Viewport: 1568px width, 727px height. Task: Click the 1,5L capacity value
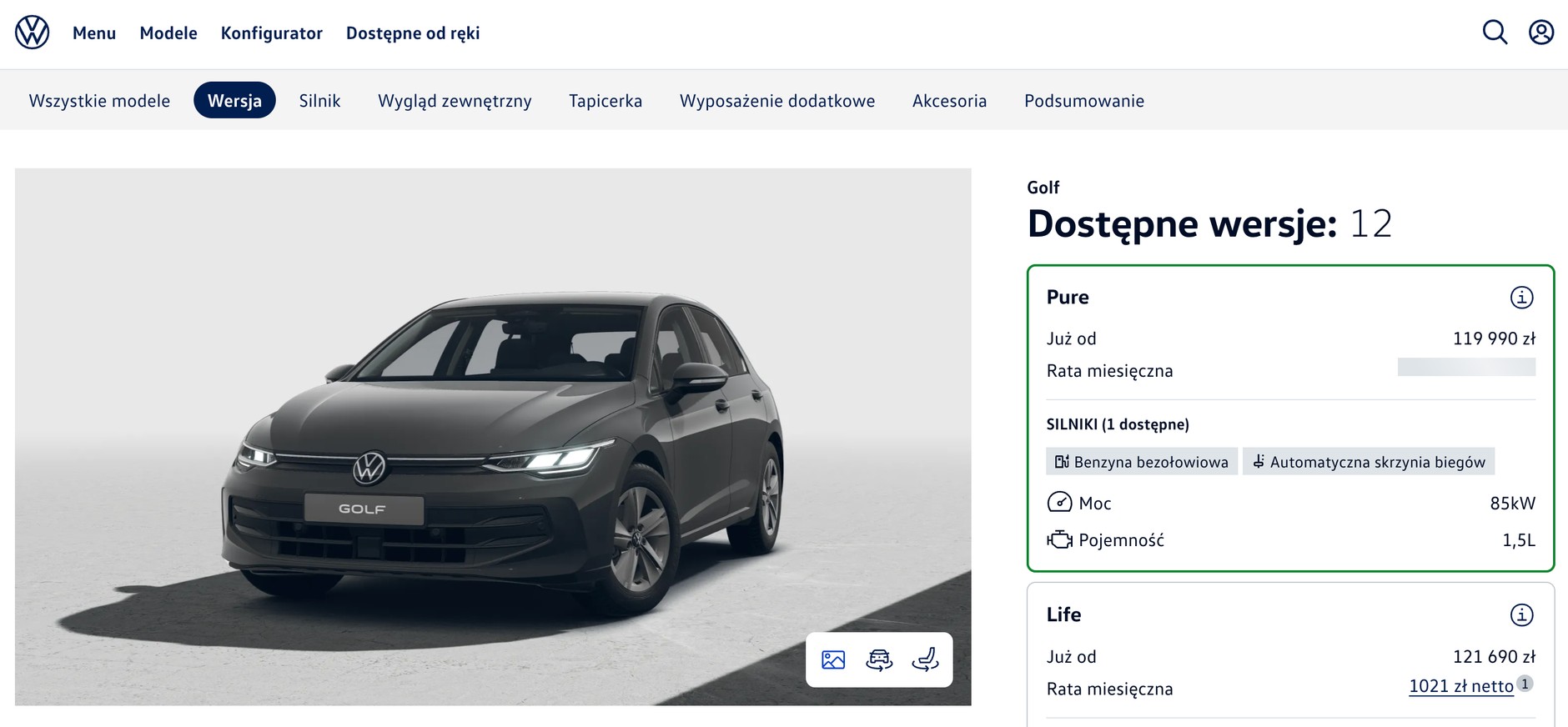pos(1519,540)
